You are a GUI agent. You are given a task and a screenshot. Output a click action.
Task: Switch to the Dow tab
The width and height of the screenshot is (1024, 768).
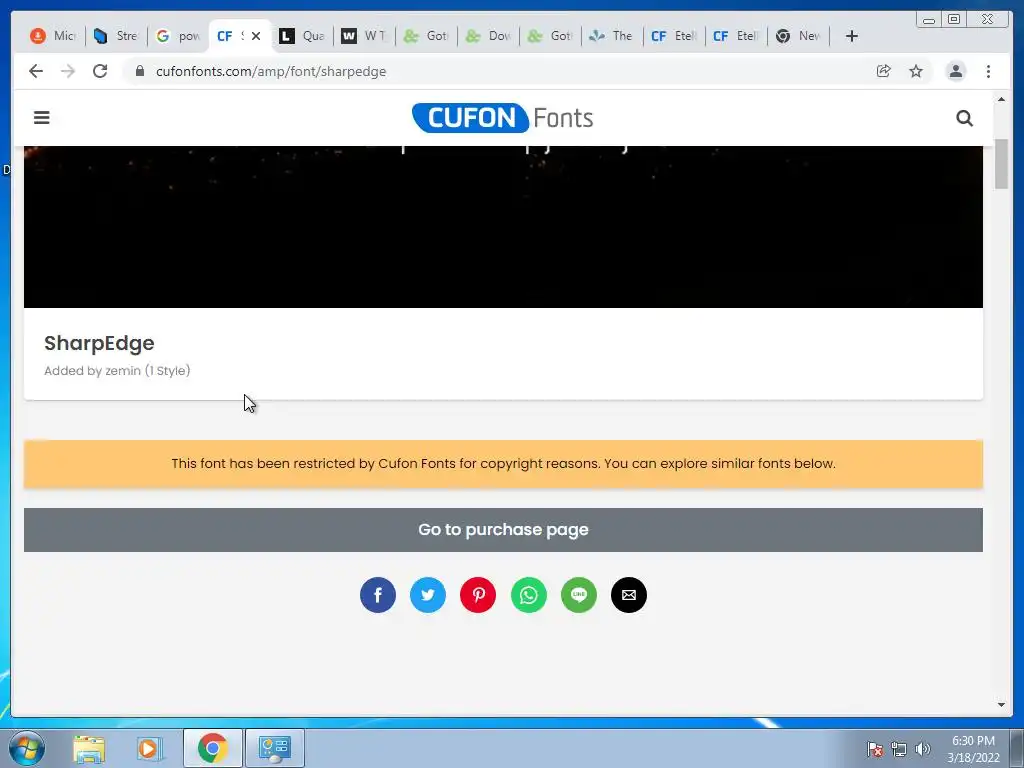click(488, 36)
